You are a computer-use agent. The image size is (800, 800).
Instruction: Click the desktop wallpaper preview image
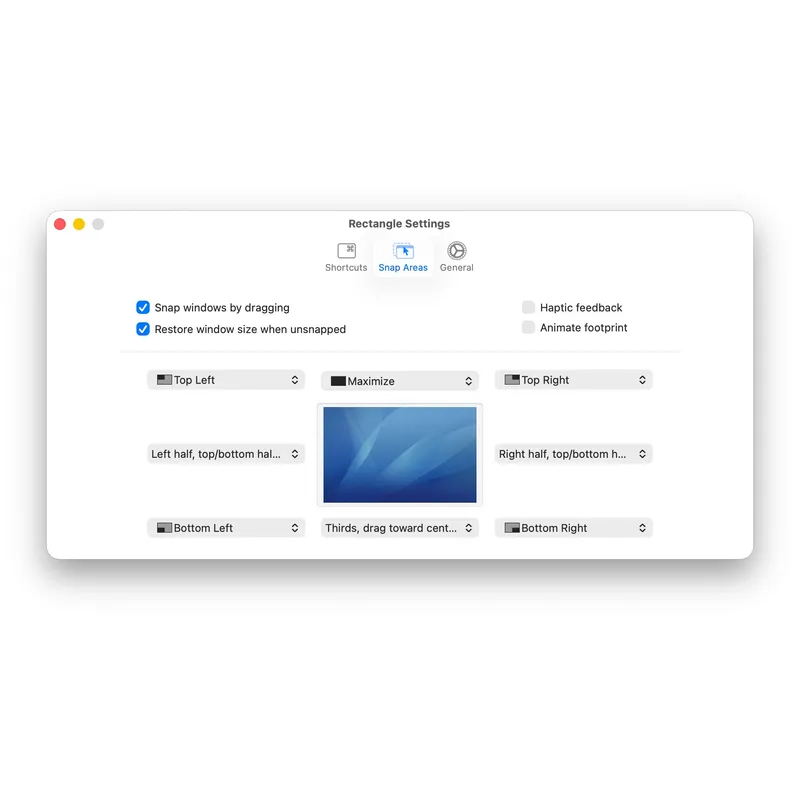400,453
